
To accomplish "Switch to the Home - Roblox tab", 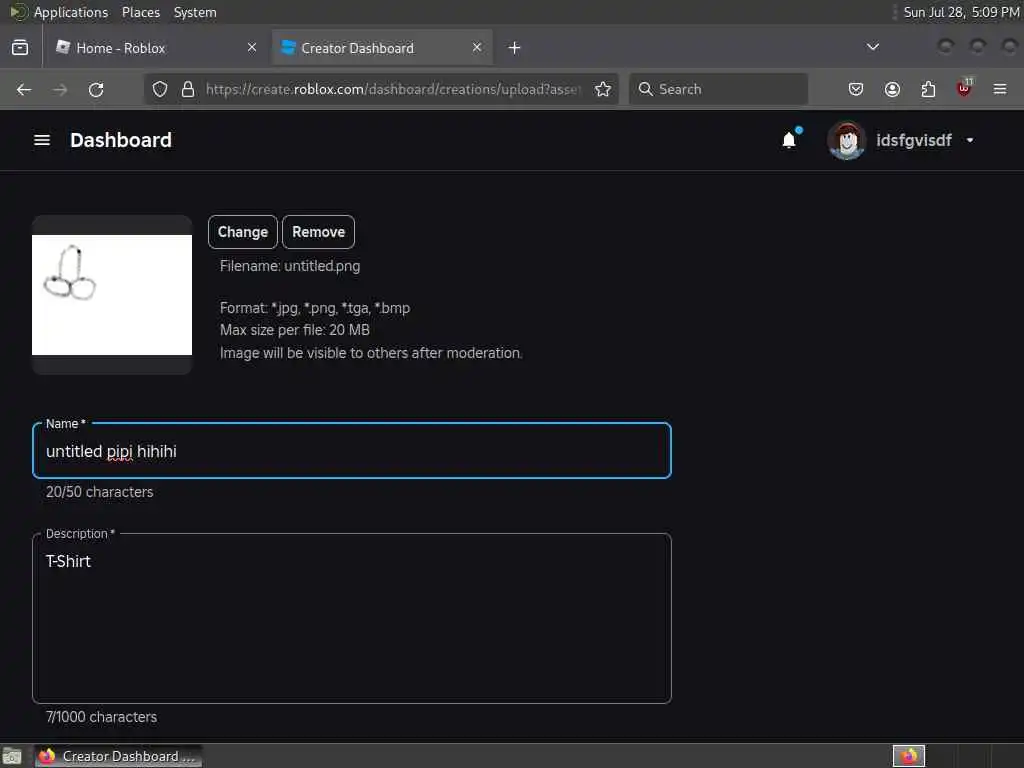I will [157, 48].
